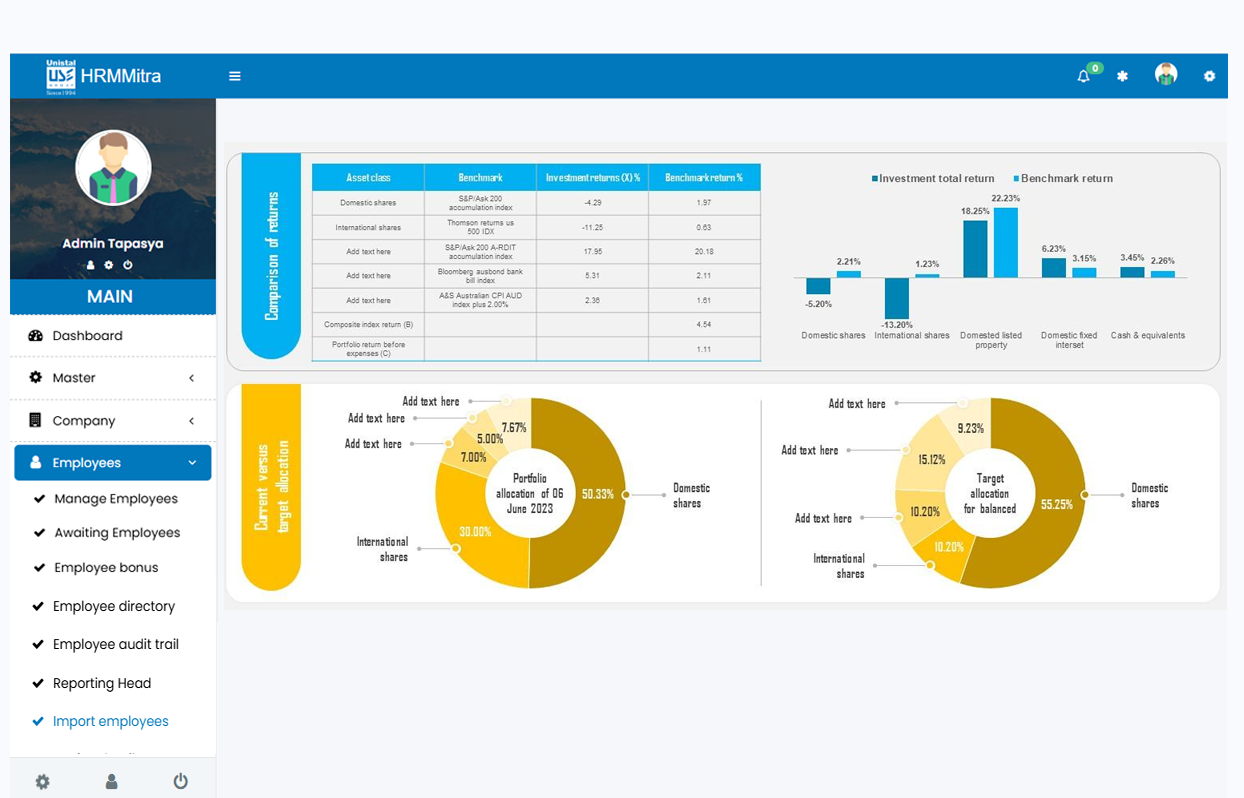Click the Investment total return legend swatch
1244x798 pixels.
tap(875, 179)
